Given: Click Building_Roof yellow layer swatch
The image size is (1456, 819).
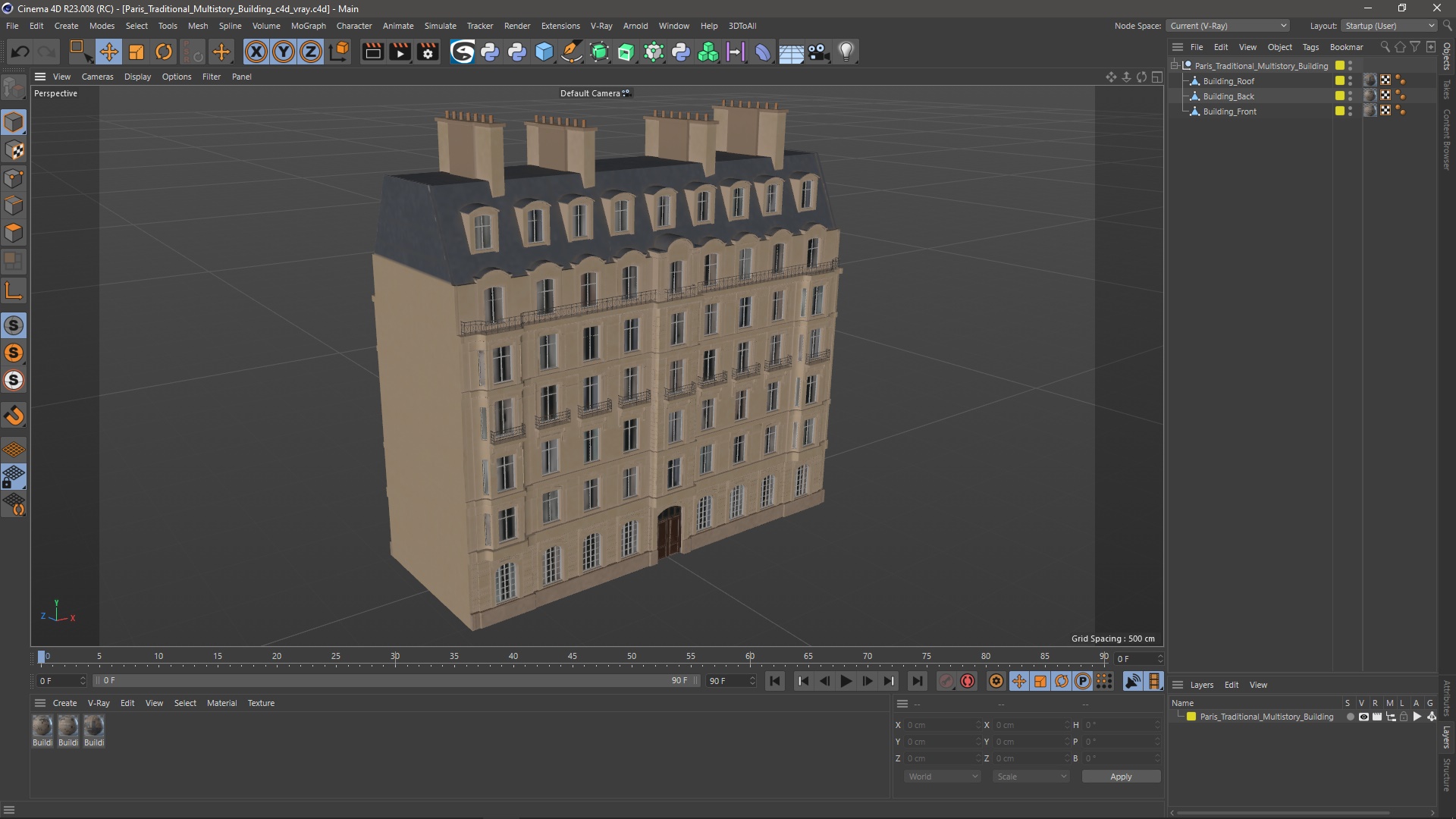Looking at the screenshot, I should tap(1340, 80).
